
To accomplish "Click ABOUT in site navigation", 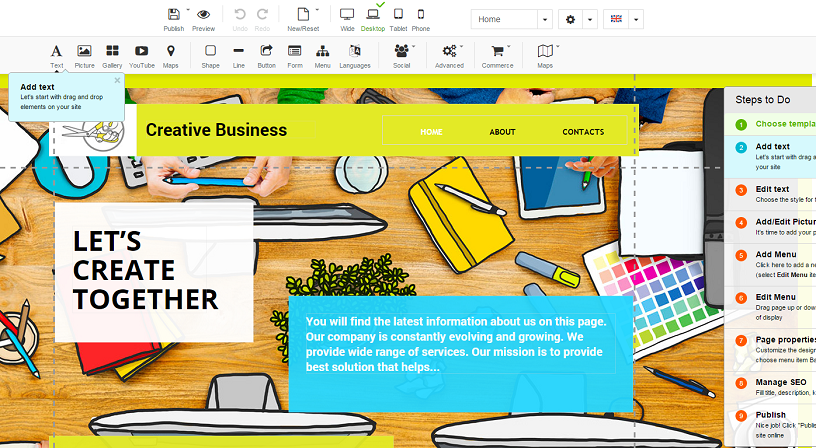I will 502,132.
